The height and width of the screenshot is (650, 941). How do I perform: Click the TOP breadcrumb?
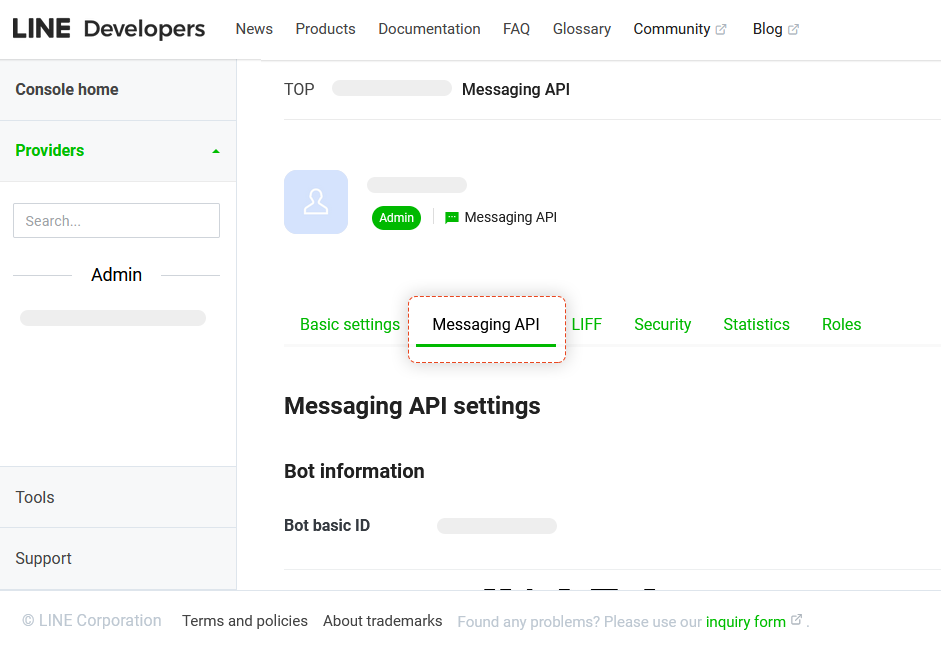(299, 89)
